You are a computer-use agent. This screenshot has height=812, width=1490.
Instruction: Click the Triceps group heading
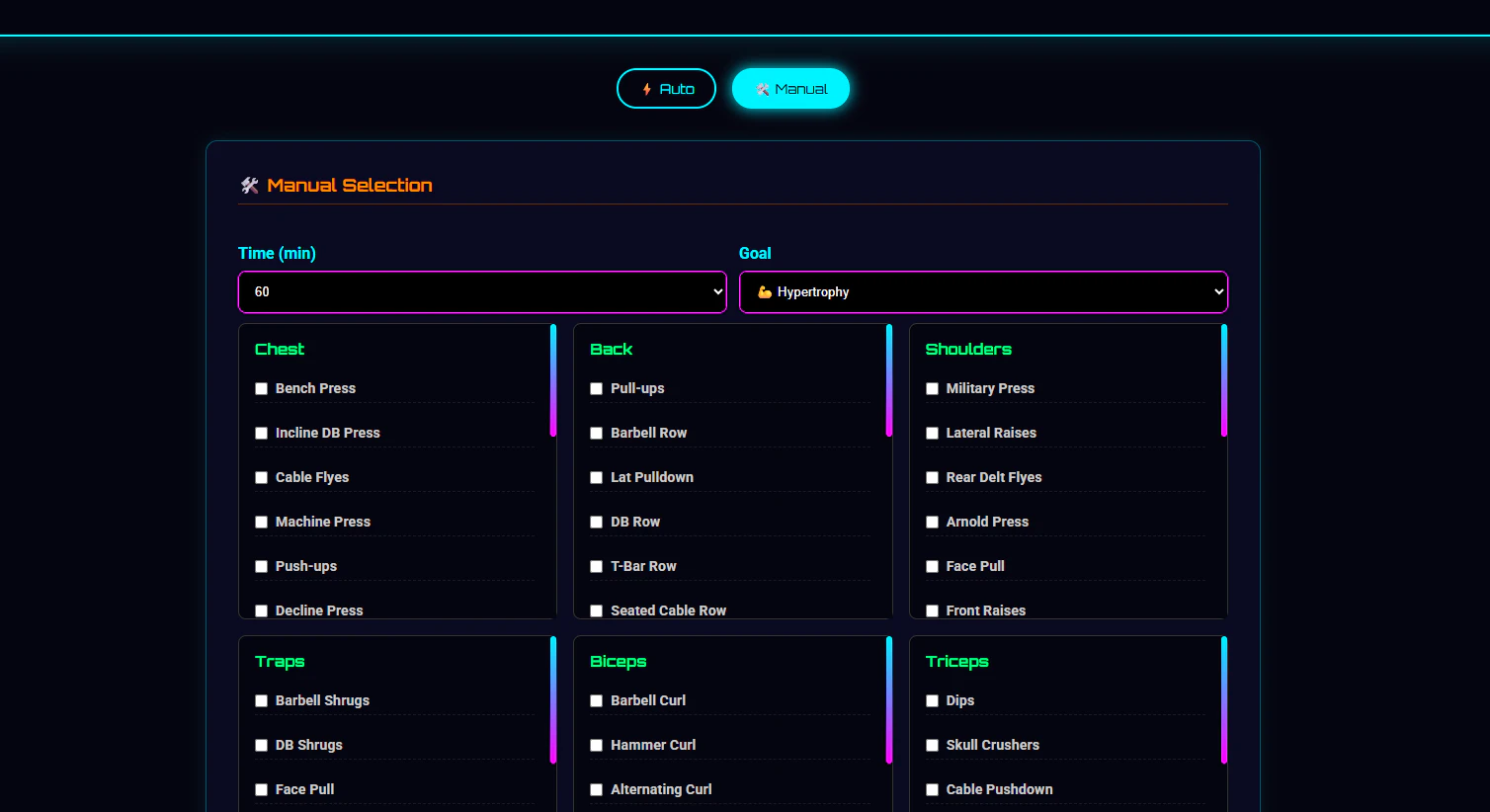pos(957,662)
